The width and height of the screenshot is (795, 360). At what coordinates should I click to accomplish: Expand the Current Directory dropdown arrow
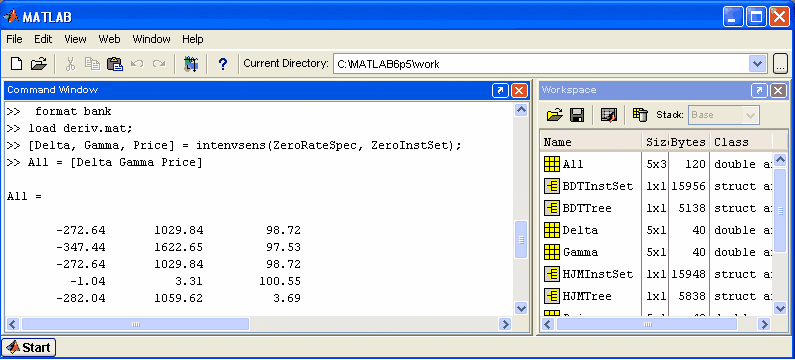(x=757, y=64)
